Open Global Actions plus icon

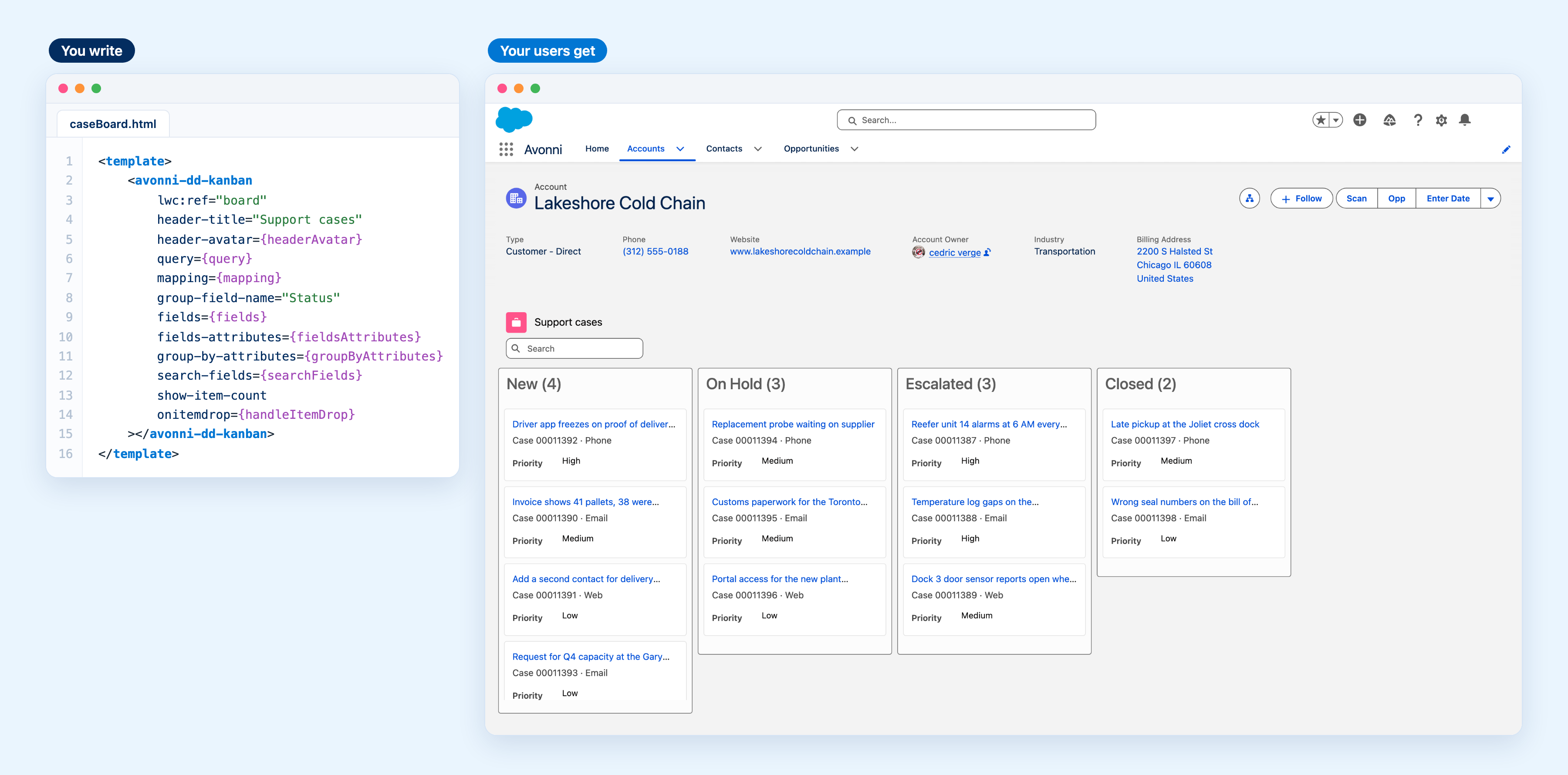tap(1360, 120)
